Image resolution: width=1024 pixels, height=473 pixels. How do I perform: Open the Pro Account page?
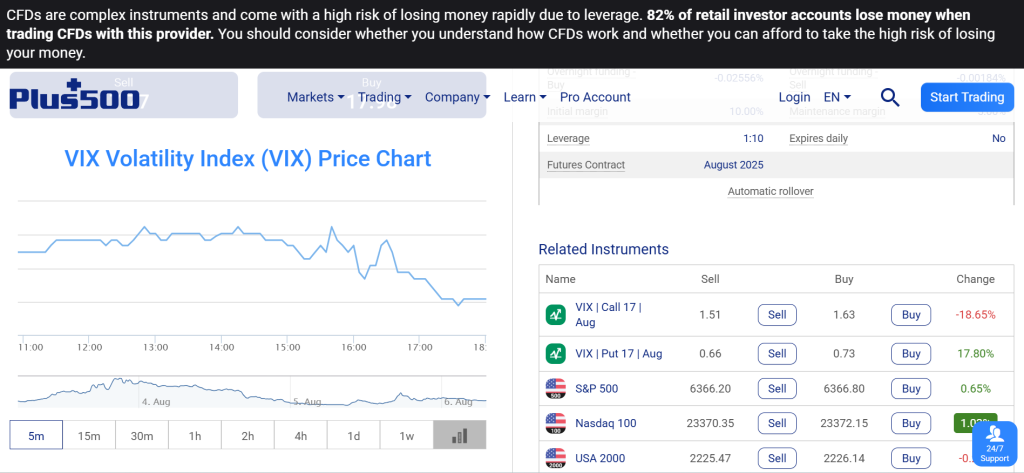[x=596, y=97]
